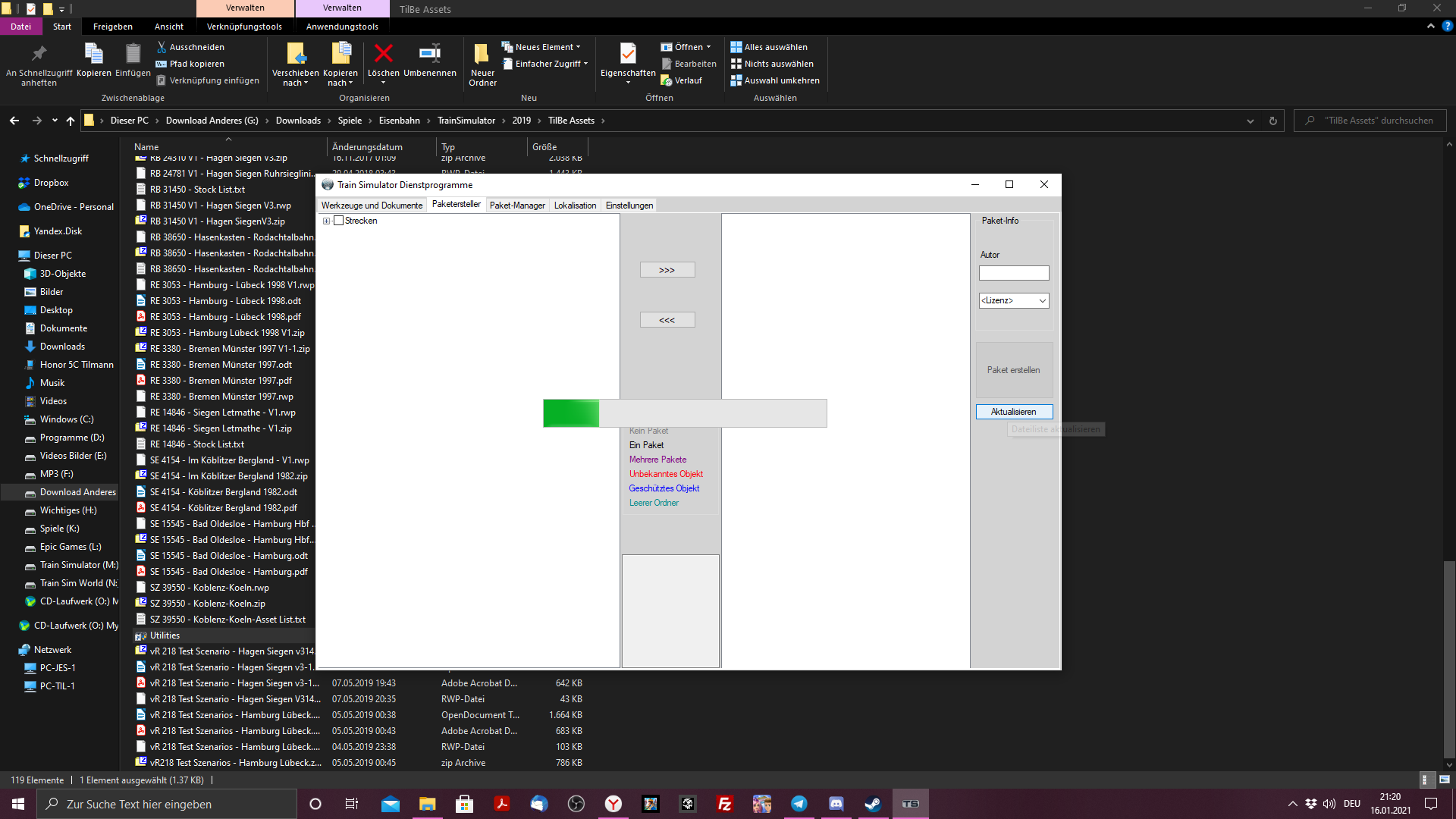The width and height of the screenshot is (1456, 819).
Task: Open the Ansicht ribbon tab
Action: [x=169, y=27]
